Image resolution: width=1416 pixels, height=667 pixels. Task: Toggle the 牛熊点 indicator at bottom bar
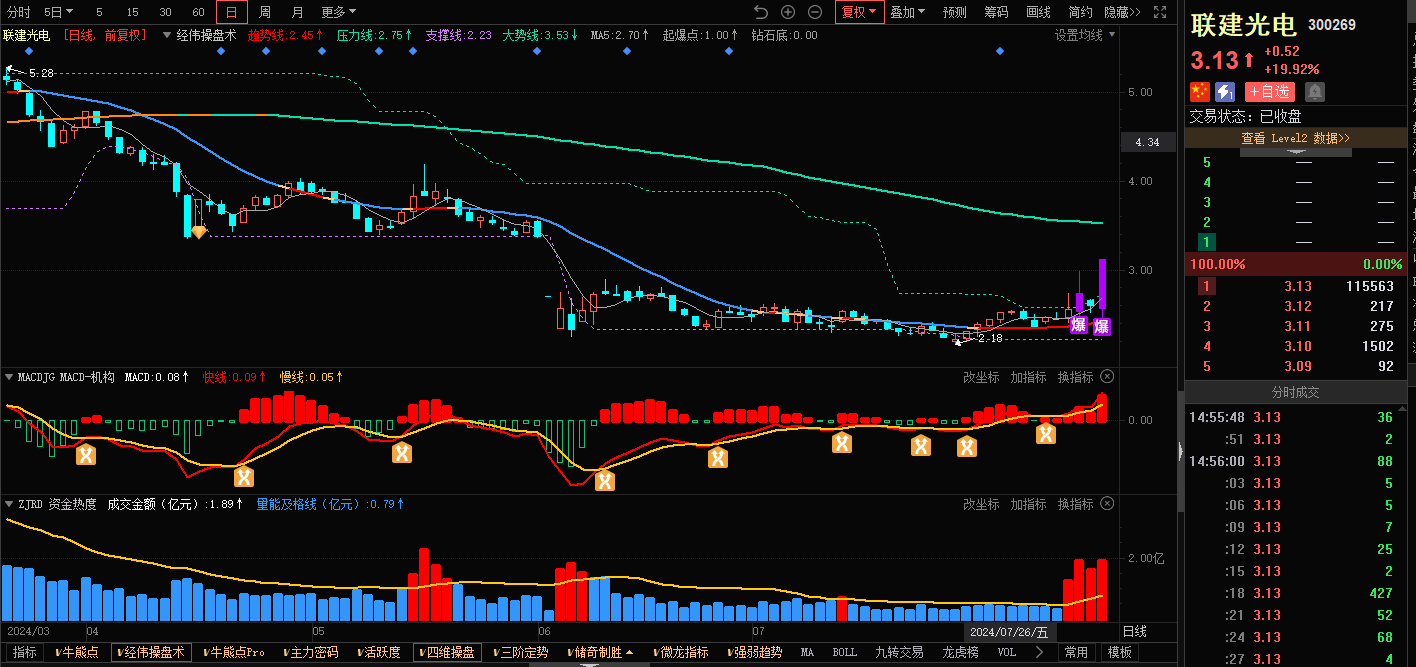pos(78,652)
